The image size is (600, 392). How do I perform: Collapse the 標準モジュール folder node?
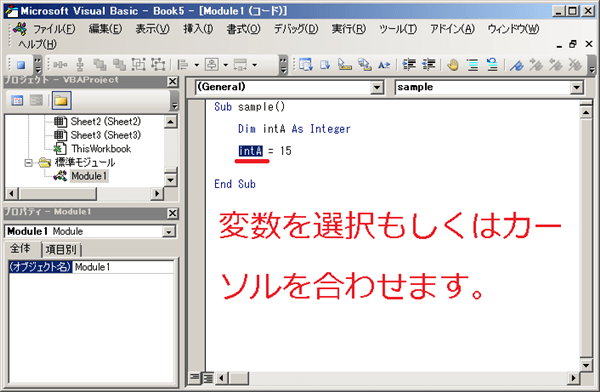28,163
